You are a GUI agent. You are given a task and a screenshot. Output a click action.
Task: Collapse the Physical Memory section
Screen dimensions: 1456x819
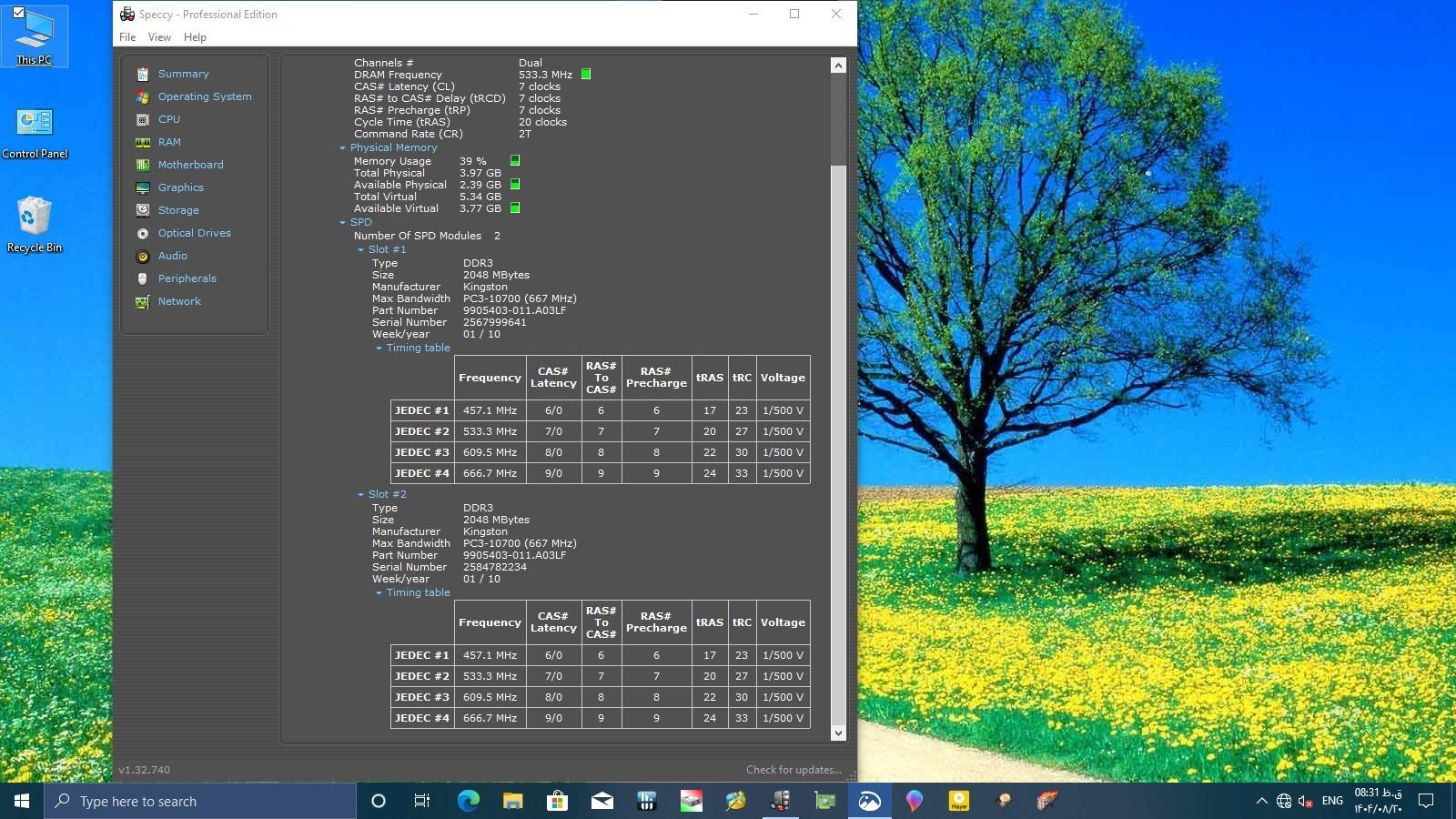tap(343, 148)
